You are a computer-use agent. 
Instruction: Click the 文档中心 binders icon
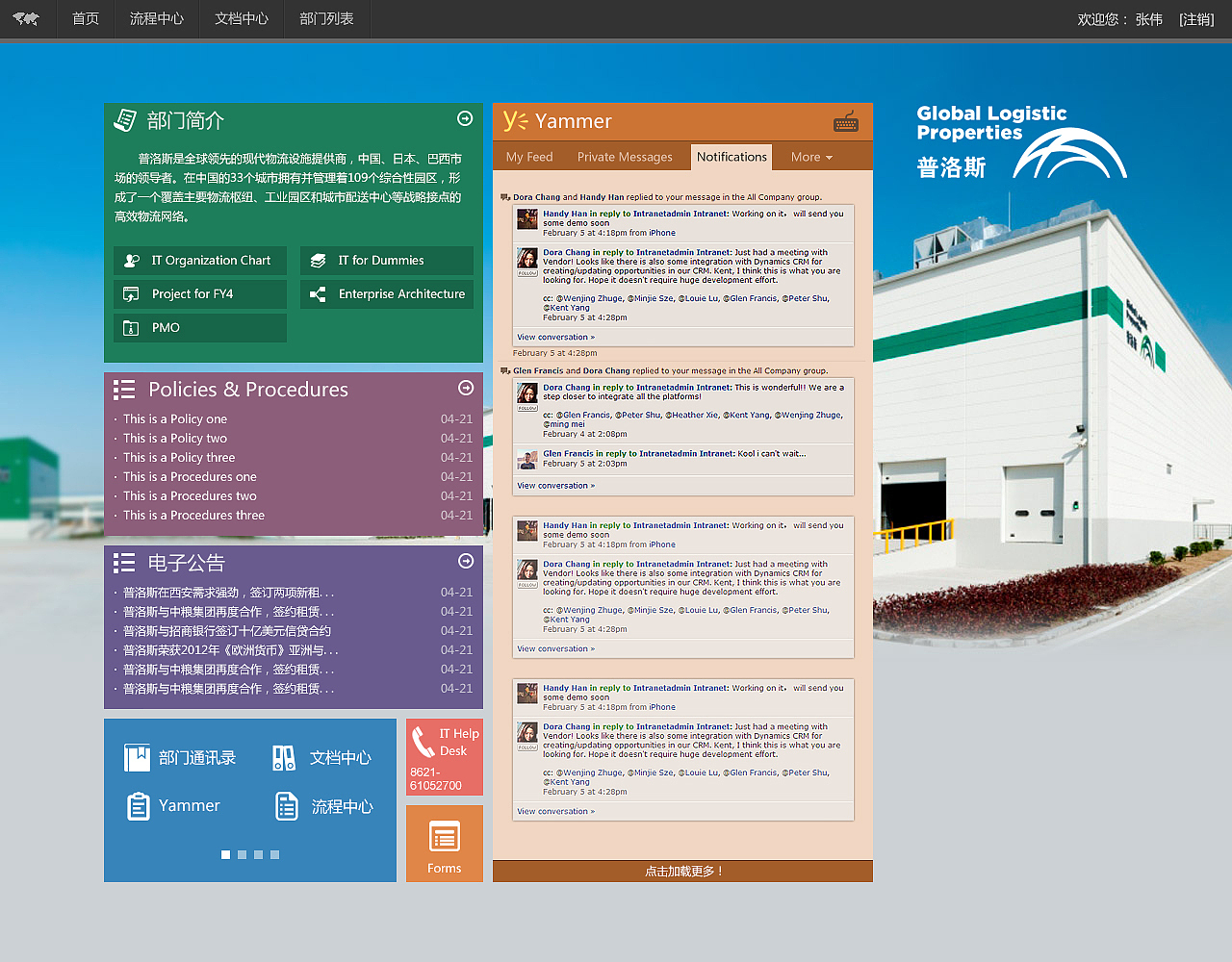[x=284, y=758]
